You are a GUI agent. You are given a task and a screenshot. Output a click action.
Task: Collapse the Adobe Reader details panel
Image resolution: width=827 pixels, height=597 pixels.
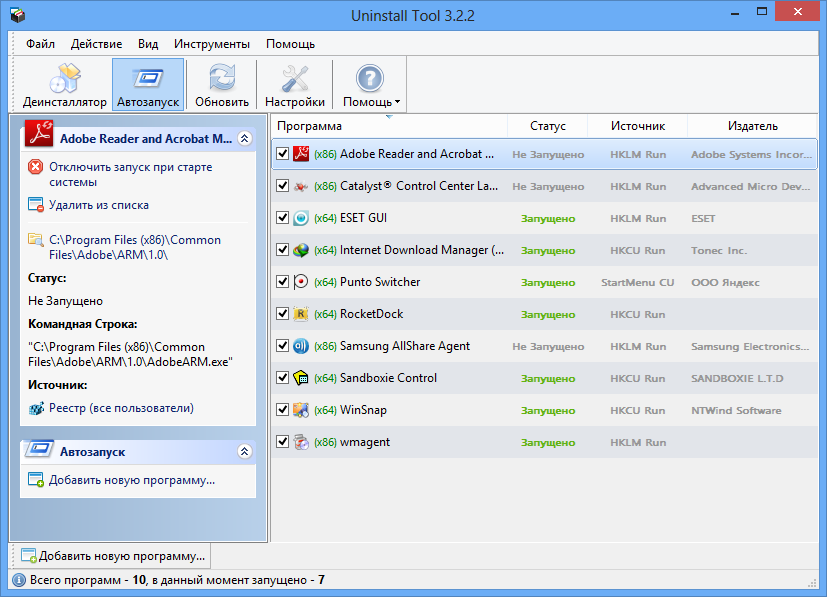tap(244, 138)
